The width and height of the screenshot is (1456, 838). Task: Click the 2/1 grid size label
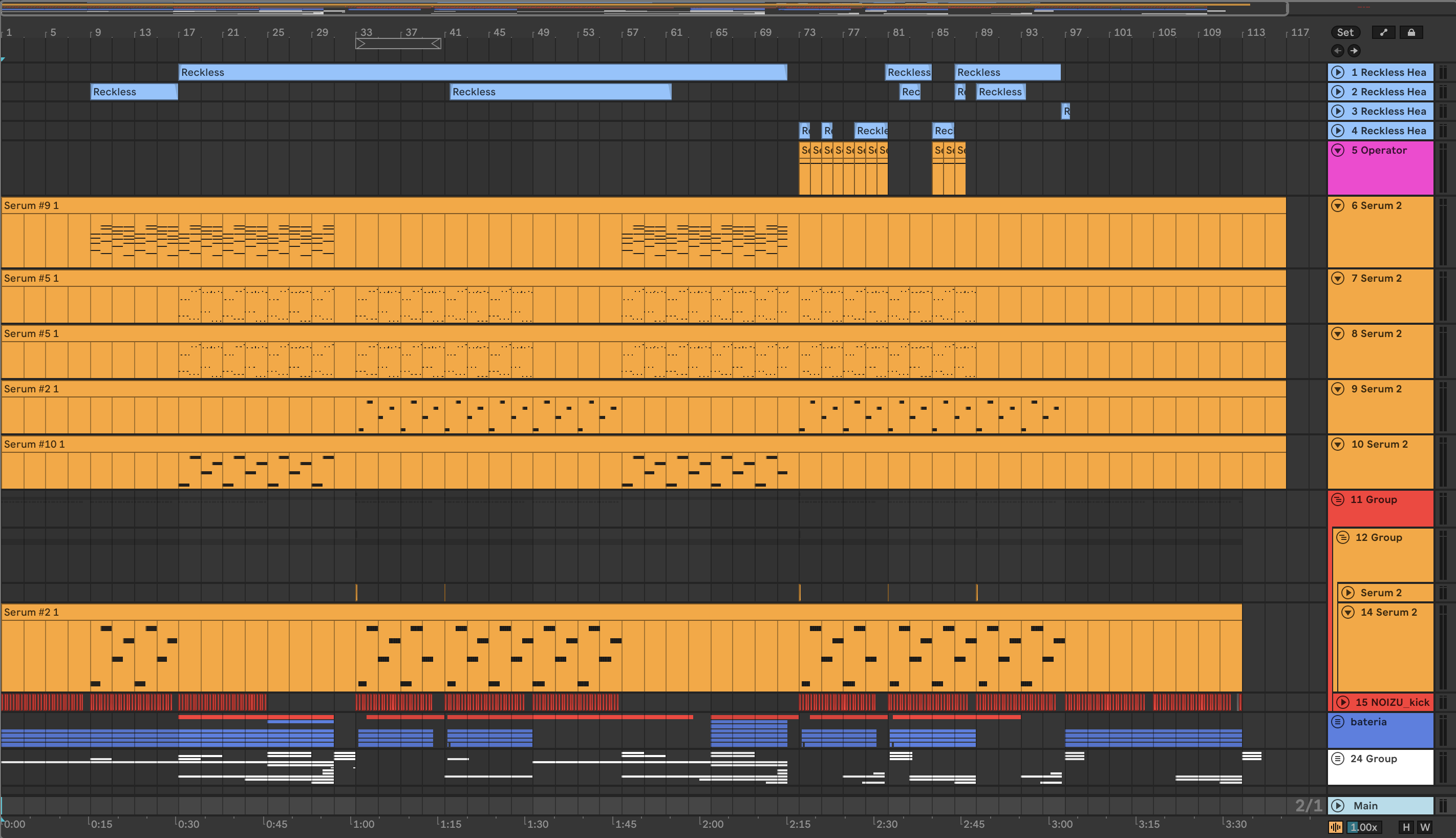coord(1309,806)
